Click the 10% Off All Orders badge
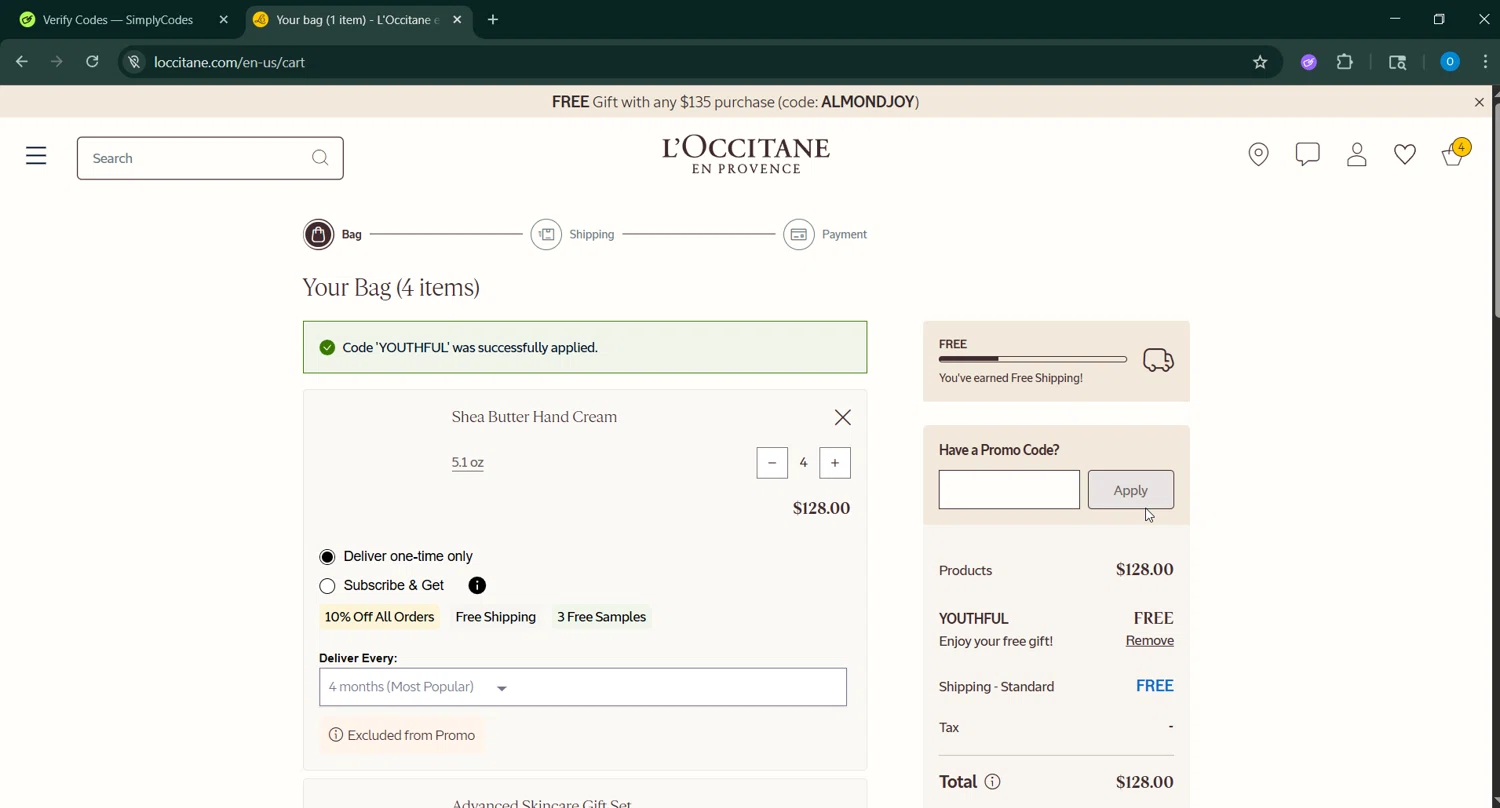The height and width of the screenshot is (808, 1500). (379, 617)
